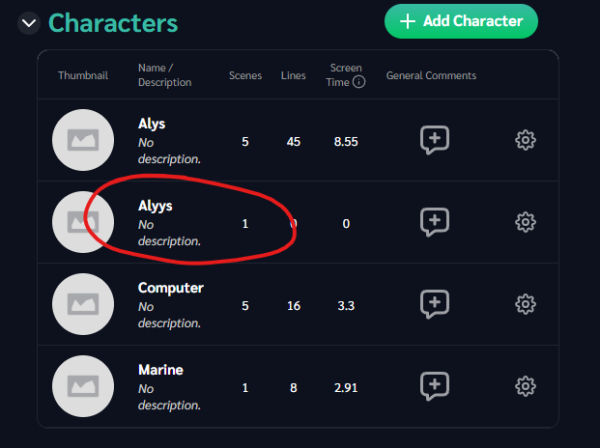Click the Alys character name

tap(152, 125)
